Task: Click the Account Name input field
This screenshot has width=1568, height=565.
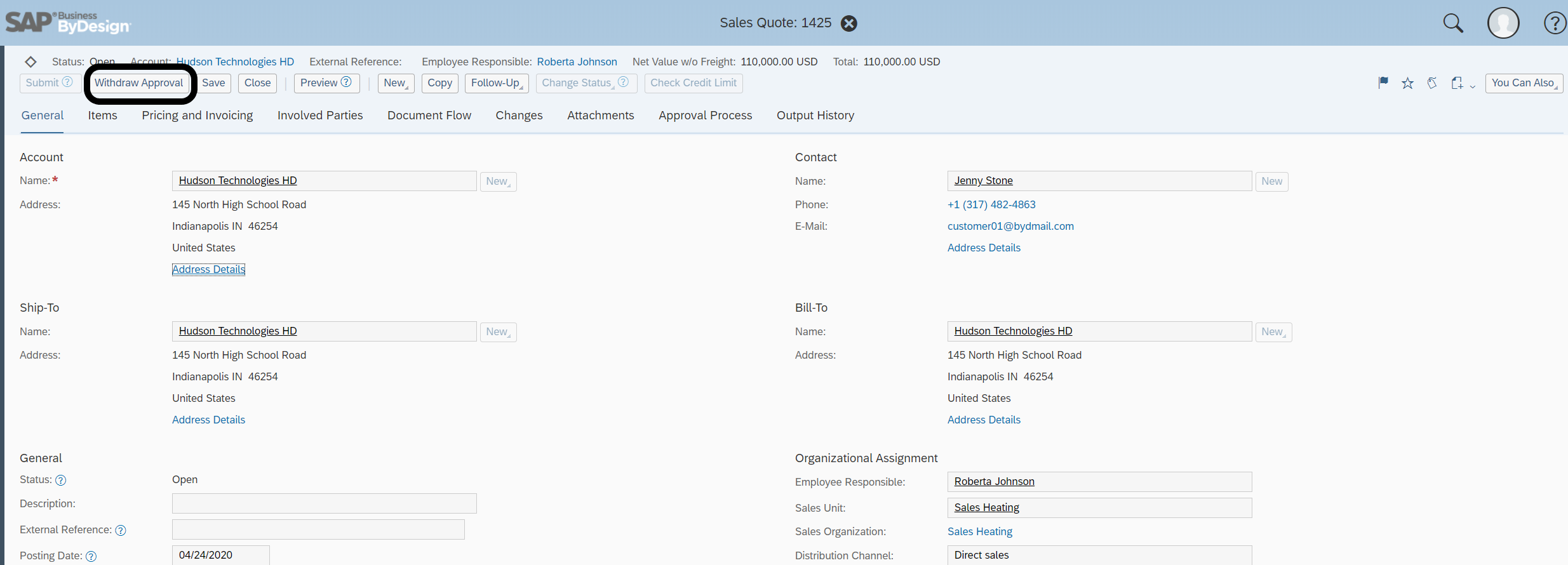Action: tap(325, 181)
